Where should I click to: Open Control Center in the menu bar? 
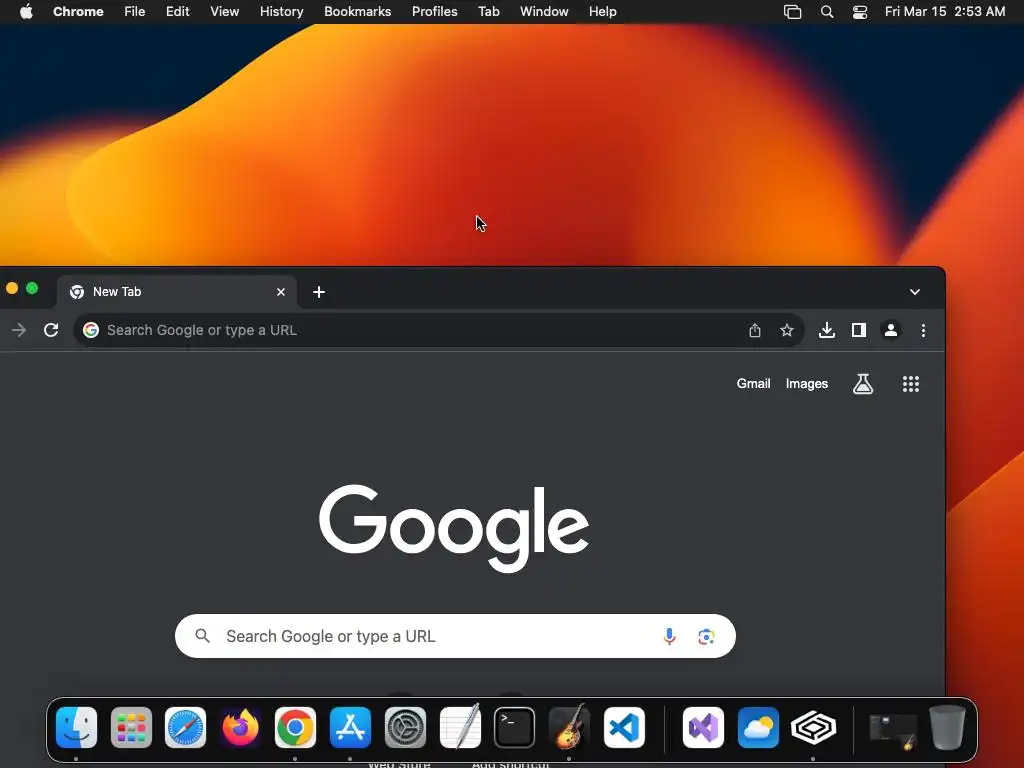click(860, 12)
